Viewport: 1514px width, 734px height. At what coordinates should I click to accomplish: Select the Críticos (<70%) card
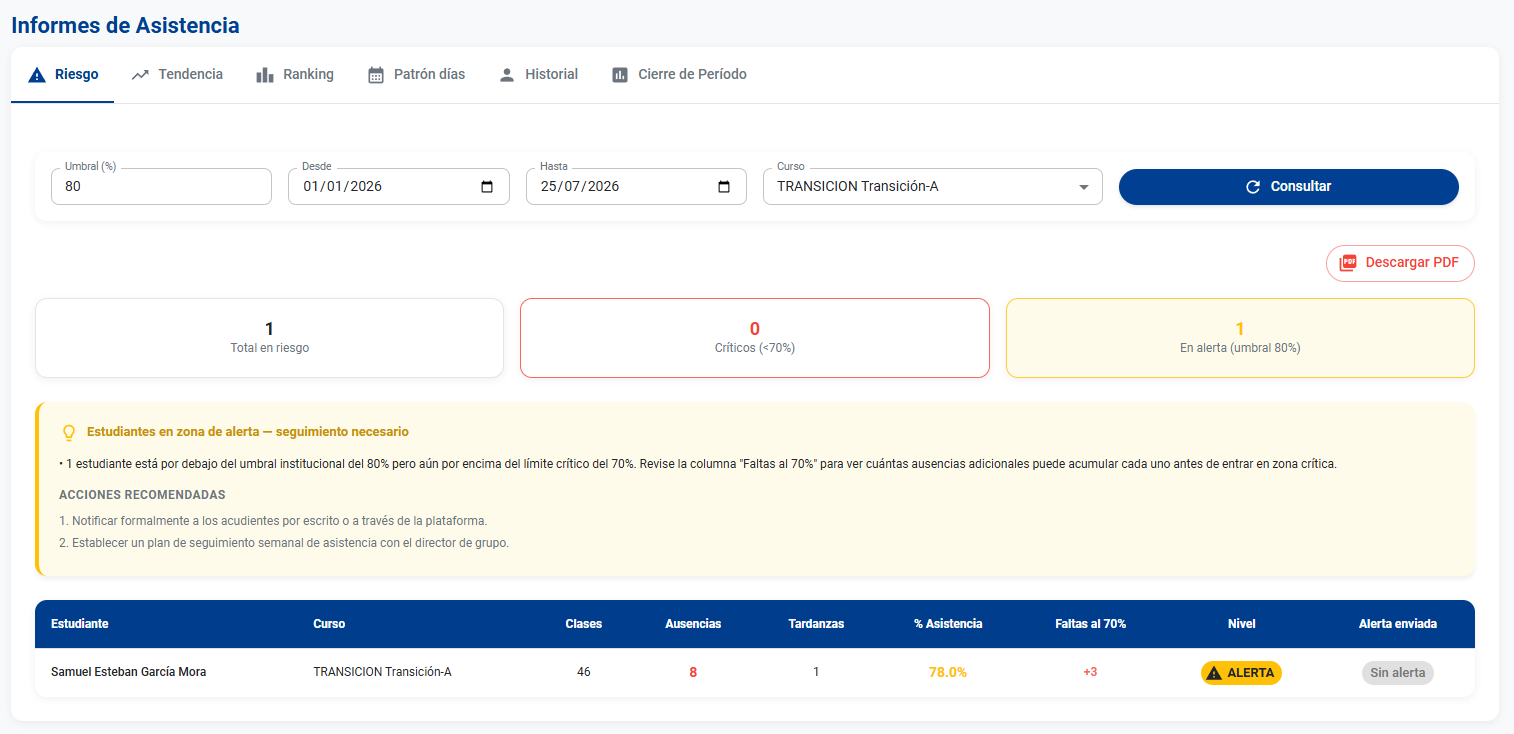coord(755,338)
